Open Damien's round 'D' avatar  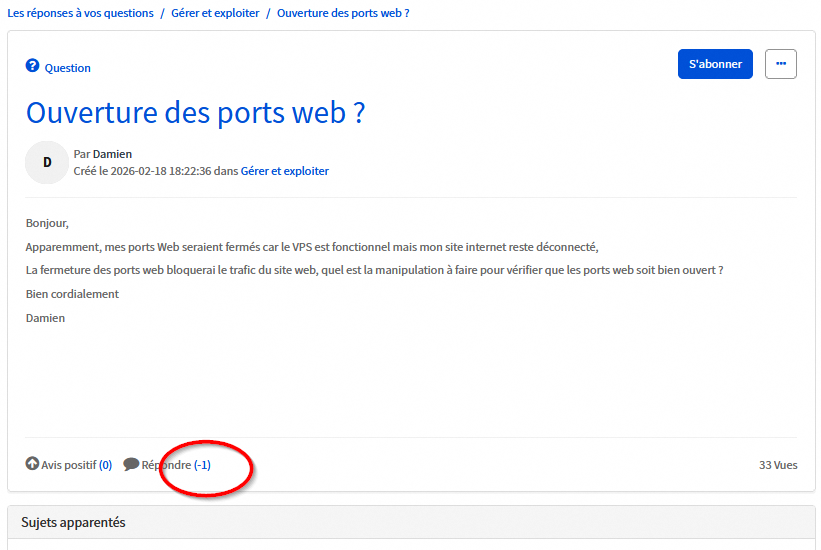(46, 162)
